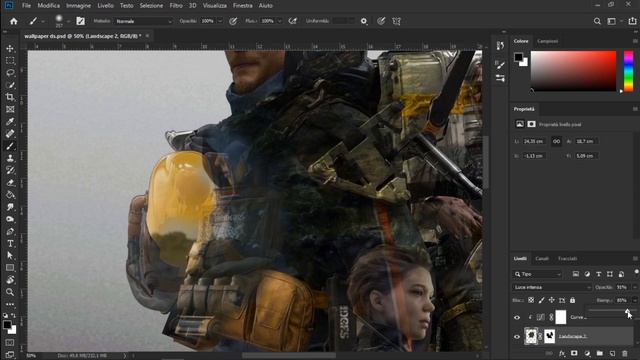640x360 pixels.
Task: Switch to the Tracciati tab
Action: (567, 259)
